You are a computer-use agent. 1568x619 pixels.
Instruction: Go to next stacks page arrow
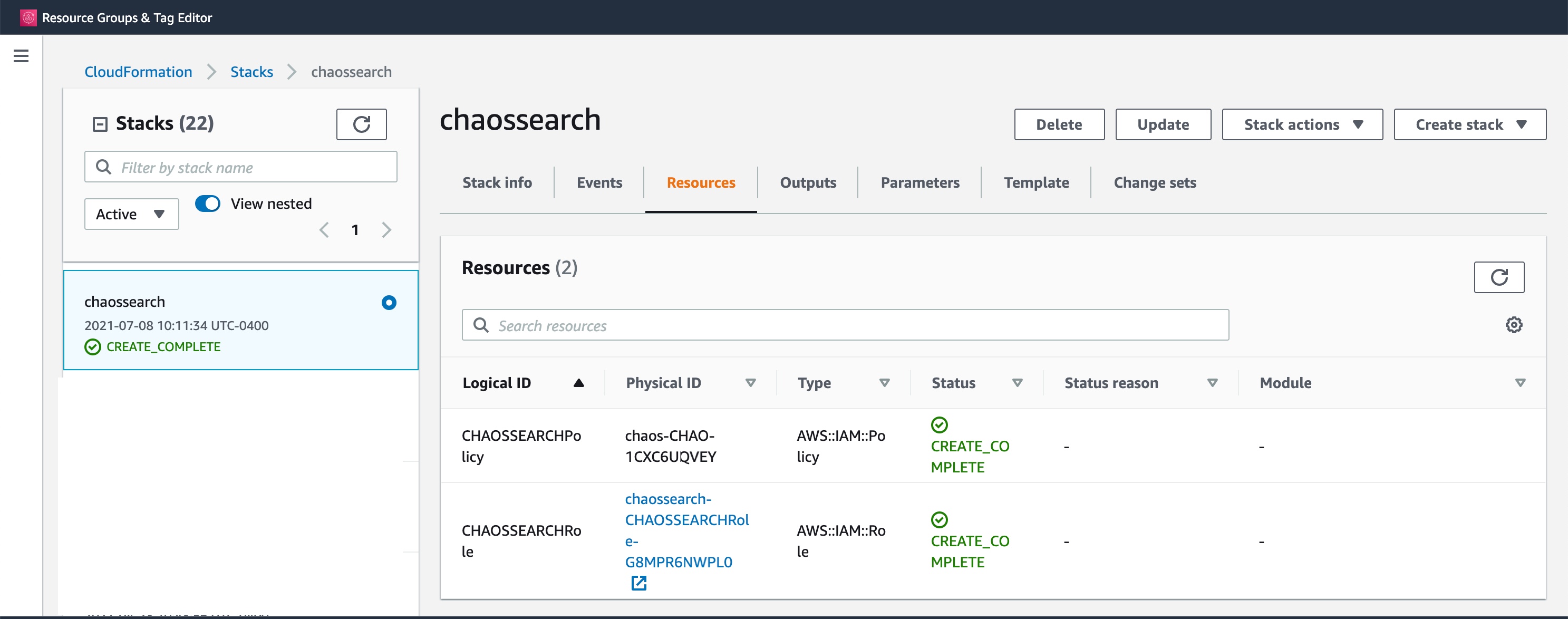coord(386,230)
